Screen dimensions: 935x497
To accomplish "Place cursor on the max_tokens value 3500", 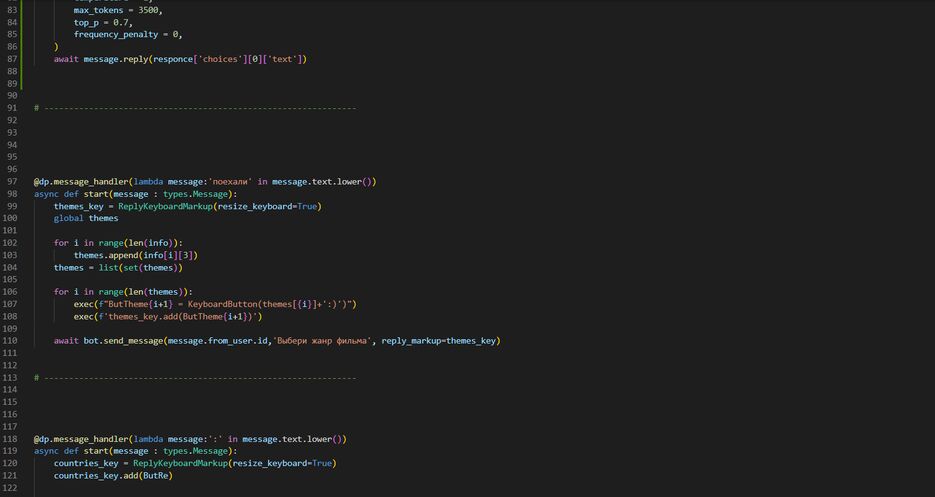I will [x=150, y=10].
